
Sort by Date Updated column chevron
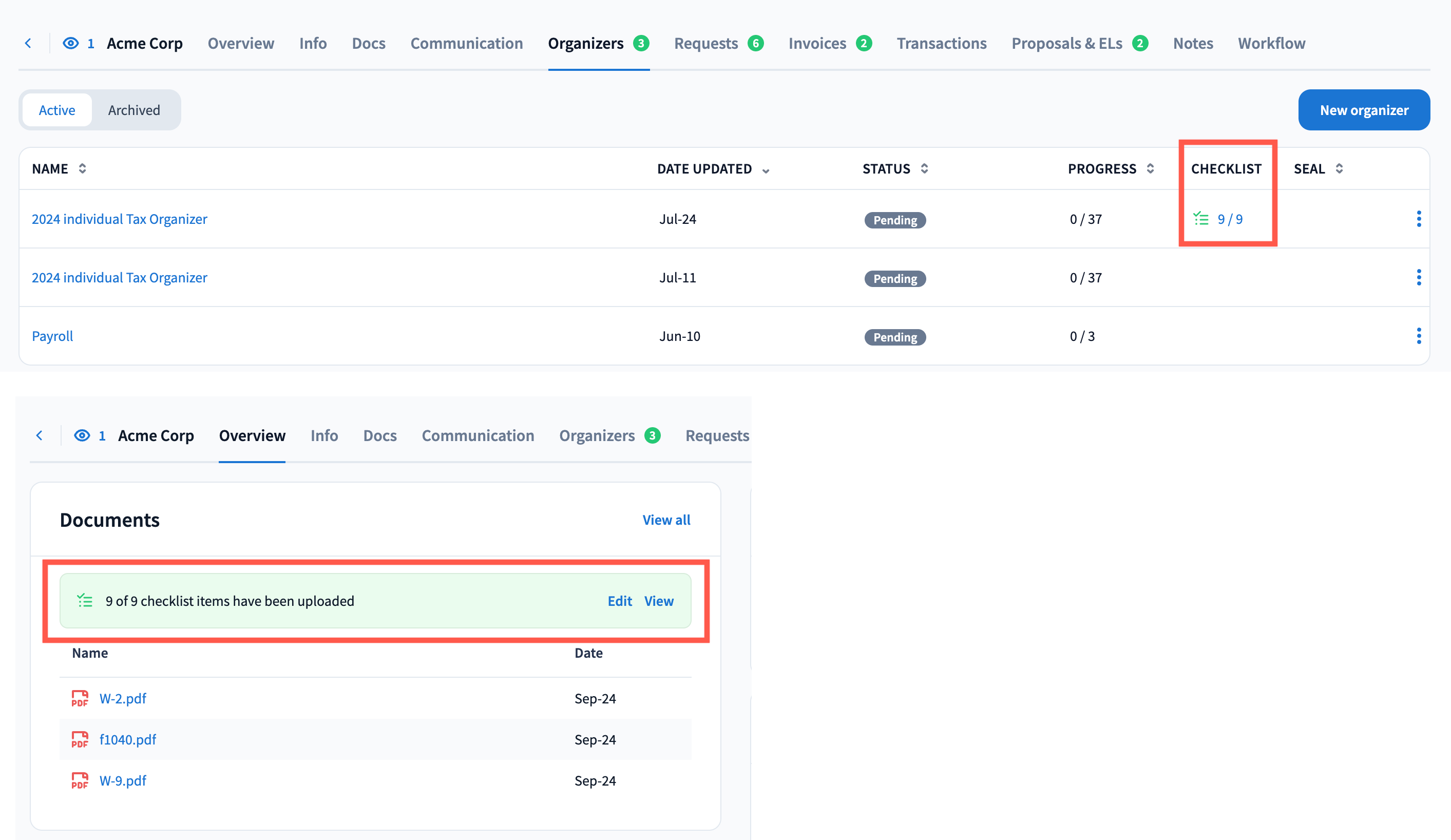(x=765, y=170)
